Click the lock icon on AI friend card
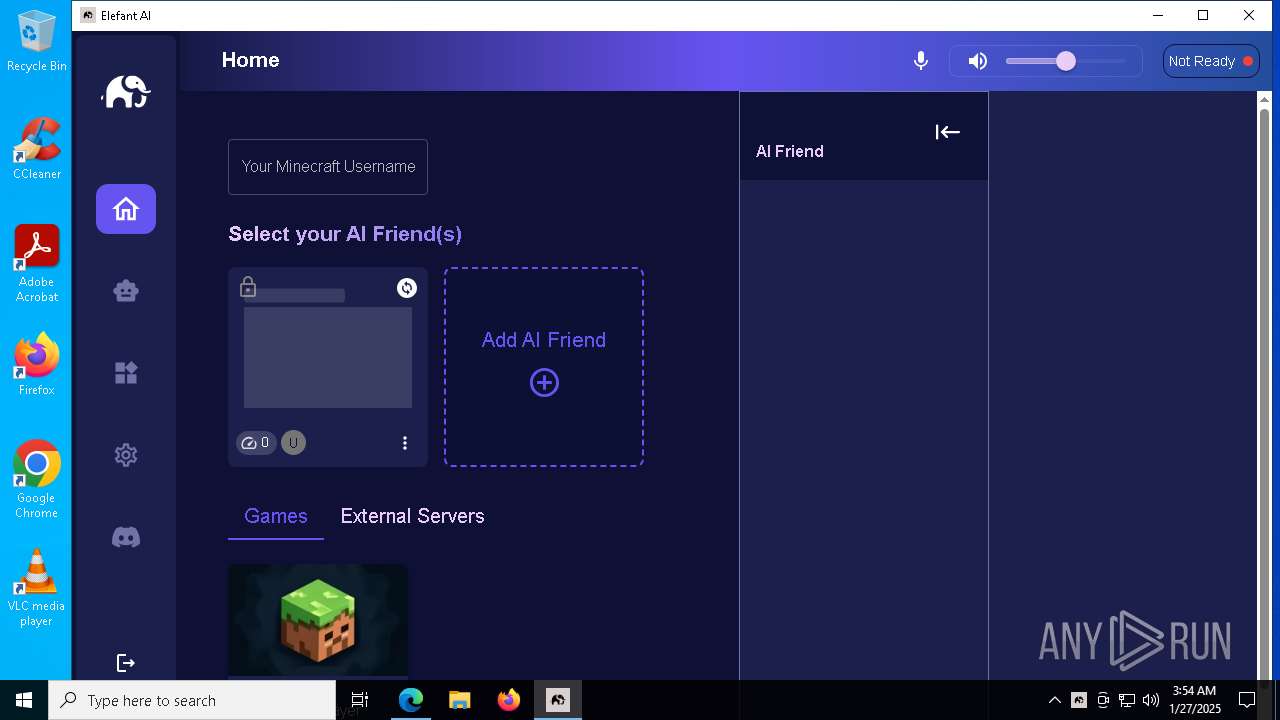This screenshot has height=720, width=1280. click(248, 288)
